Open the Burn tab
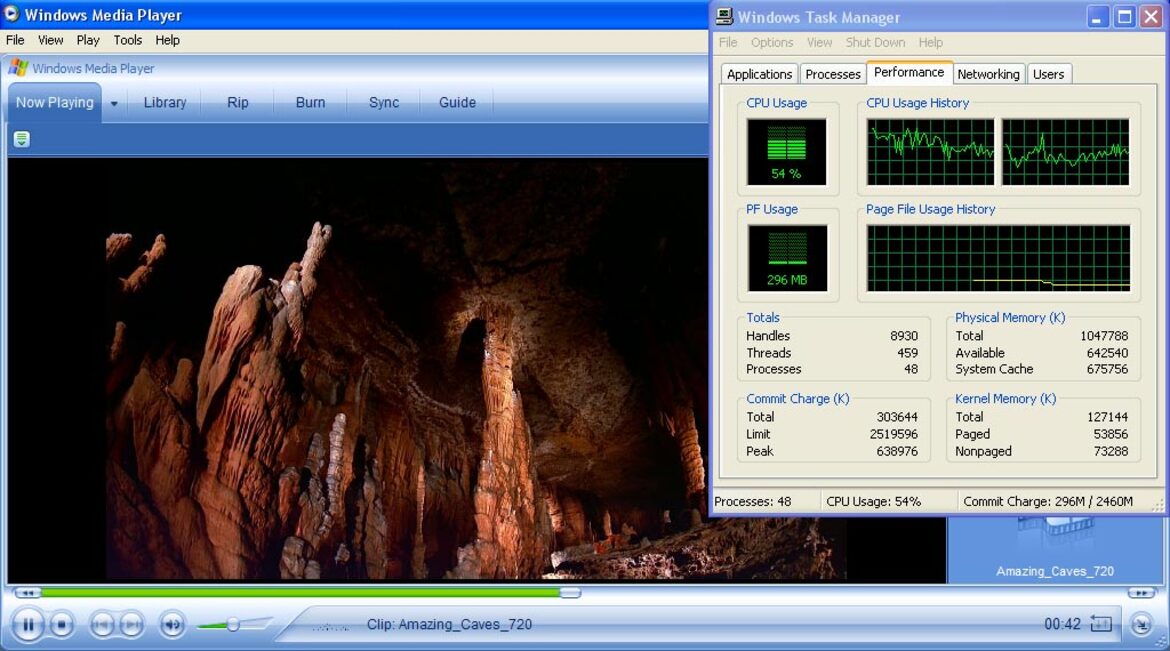 click(310, 102)
